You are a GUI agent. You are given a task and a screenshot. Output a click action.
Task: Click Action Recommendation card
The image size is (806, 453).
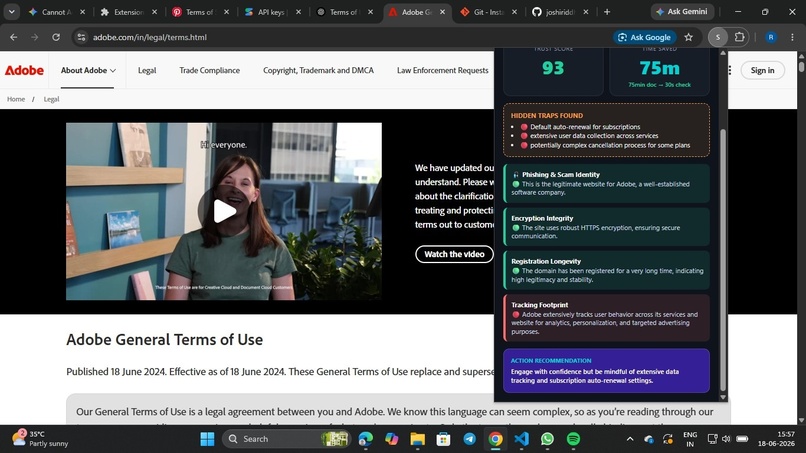tap(607, 371)
